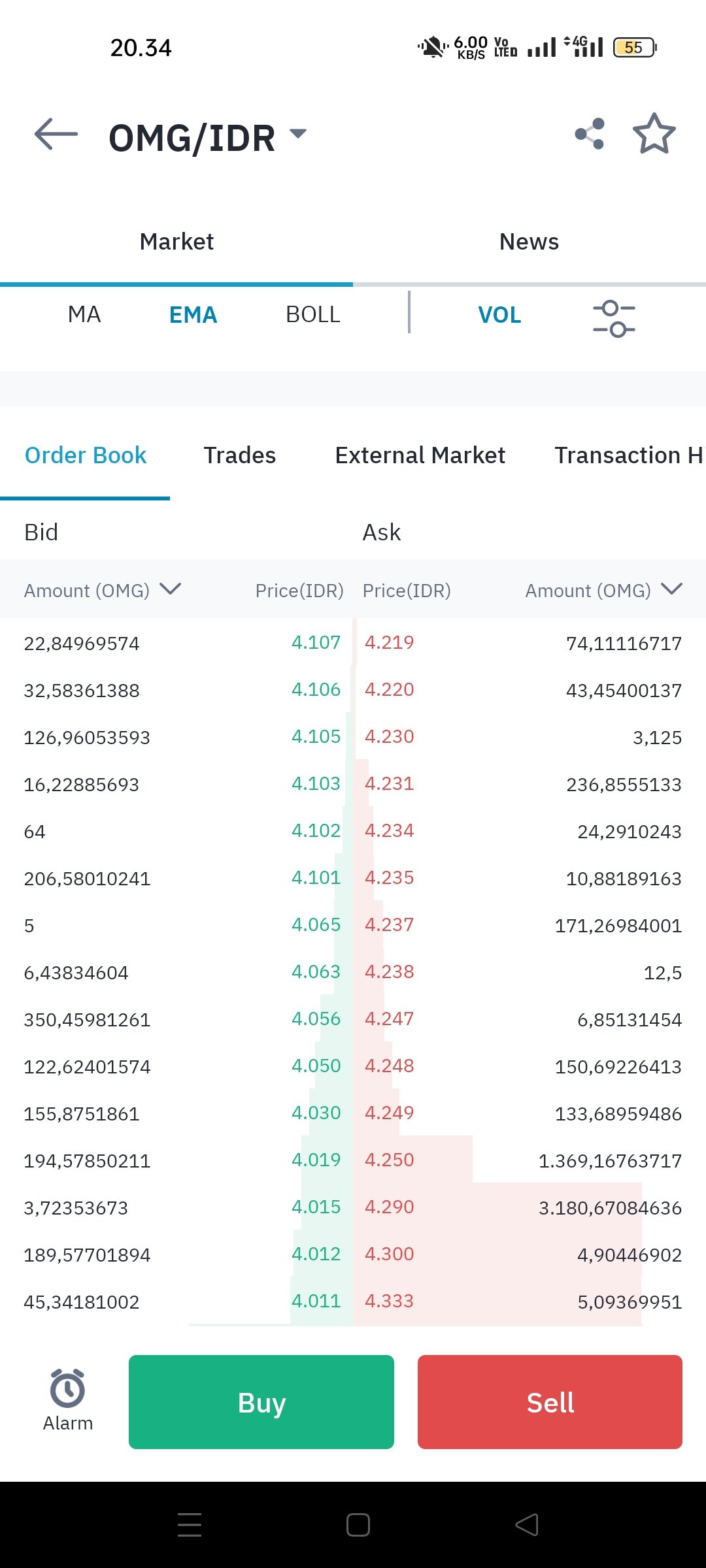
Task: Open the OMG/IDR pair dropdown
Action: tap(298, 134)
